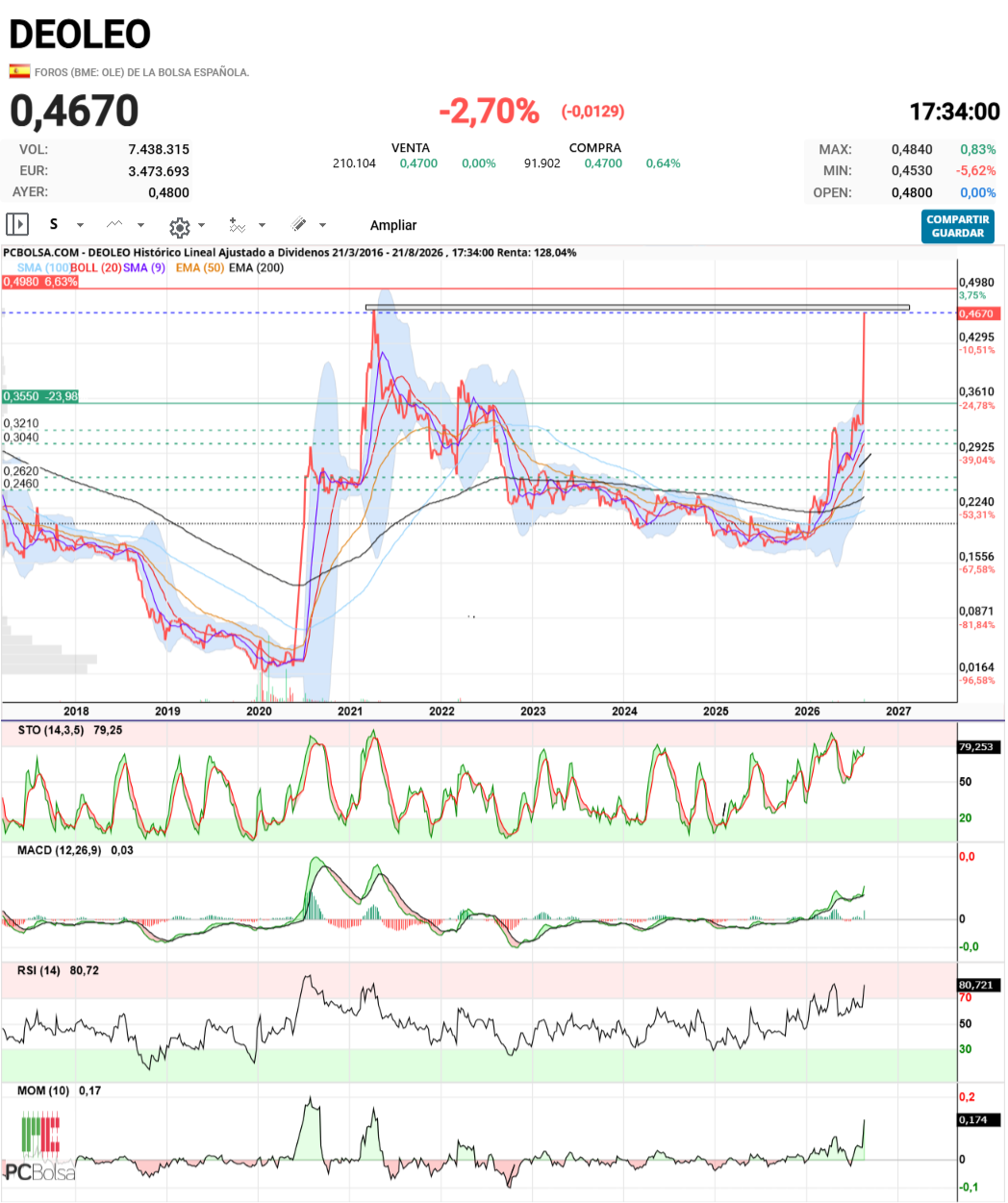Expand the chart type dropdown arrow
Image resolution: width=1008 pixels, height=1203 pixels.
tap(140, 225)
